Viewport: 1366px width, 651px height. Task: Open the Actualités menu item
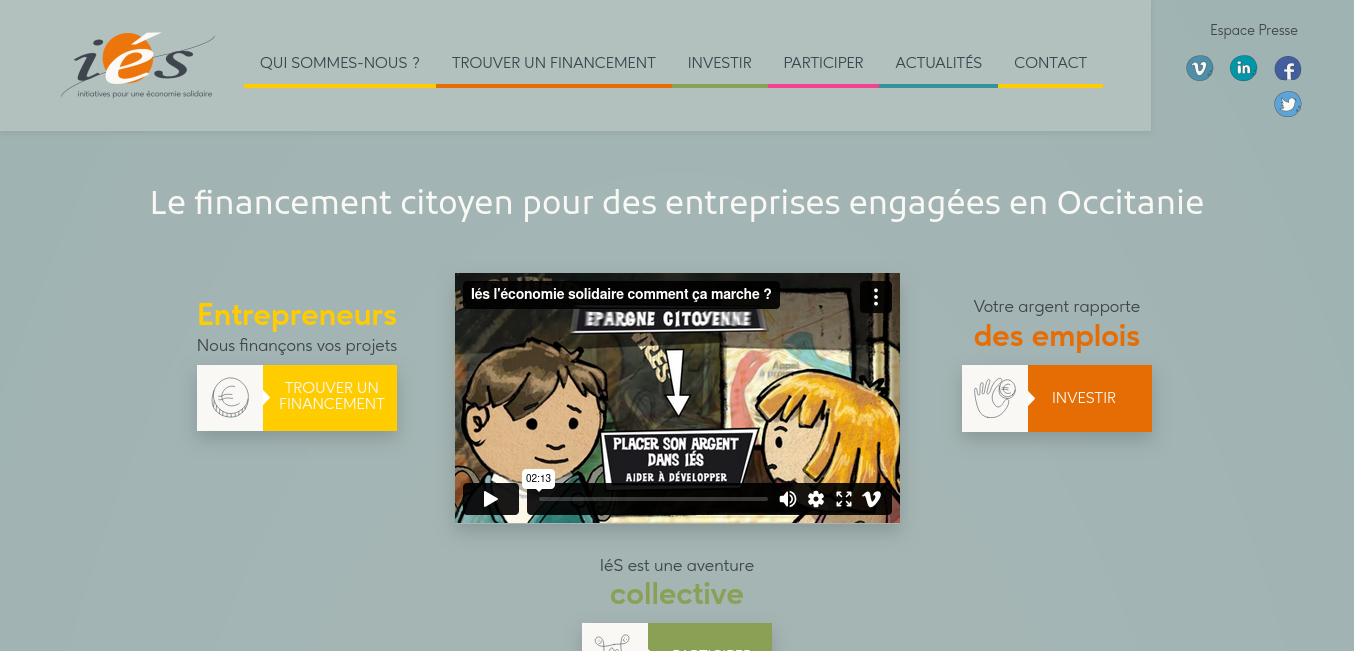coord(939,63)
